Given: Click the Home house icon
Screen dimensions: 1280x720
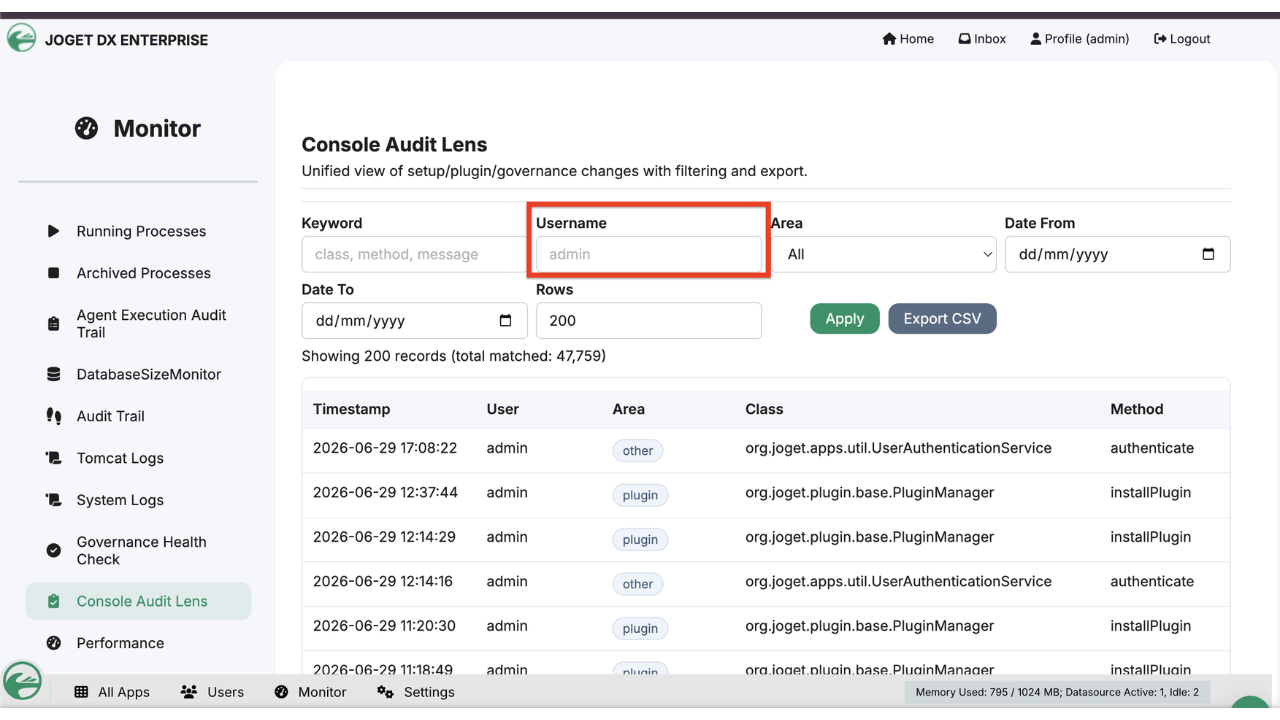Looking at the screenshot, I should (x=889, y=39).
